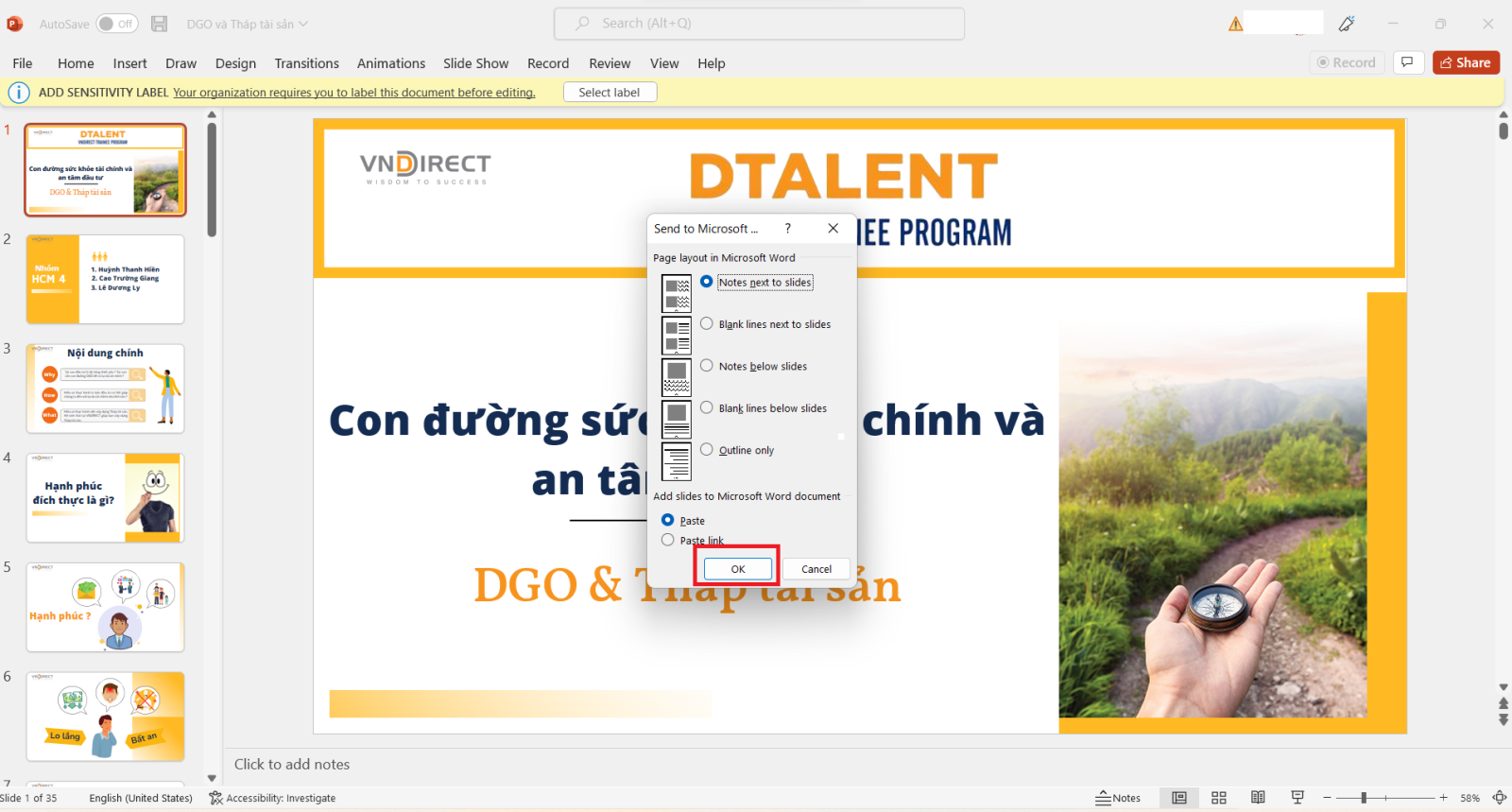Screen dimensions: 1512x812
Task: Click the sensitivity label info icon
Action: pyautogui.click(x=19, y=93)
